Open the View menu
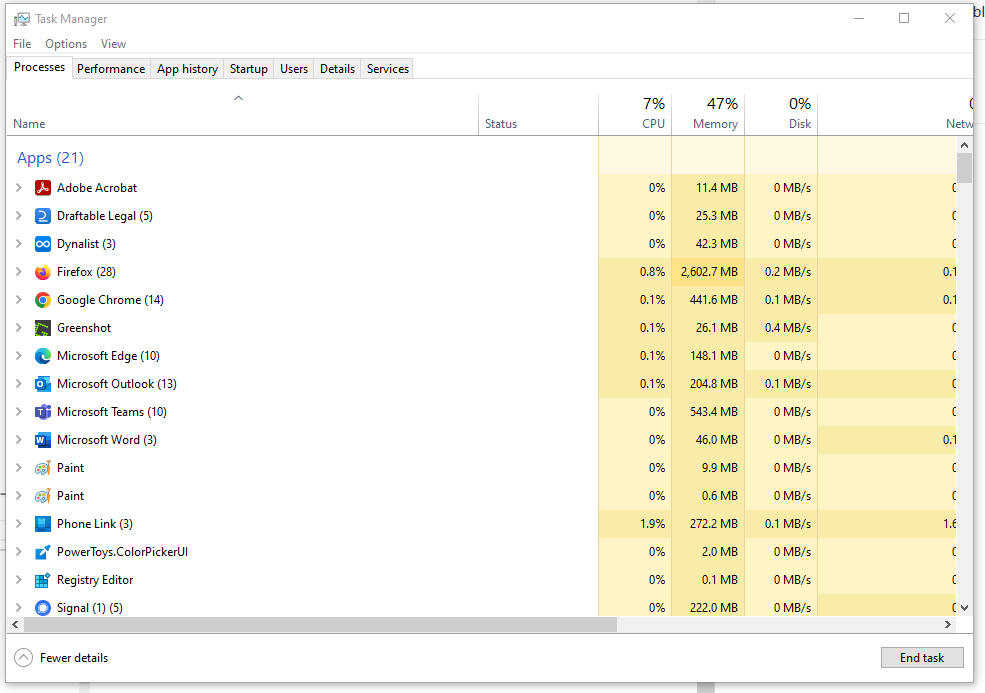This screenshot has width=985, height=693. click(x=113, y=44)
